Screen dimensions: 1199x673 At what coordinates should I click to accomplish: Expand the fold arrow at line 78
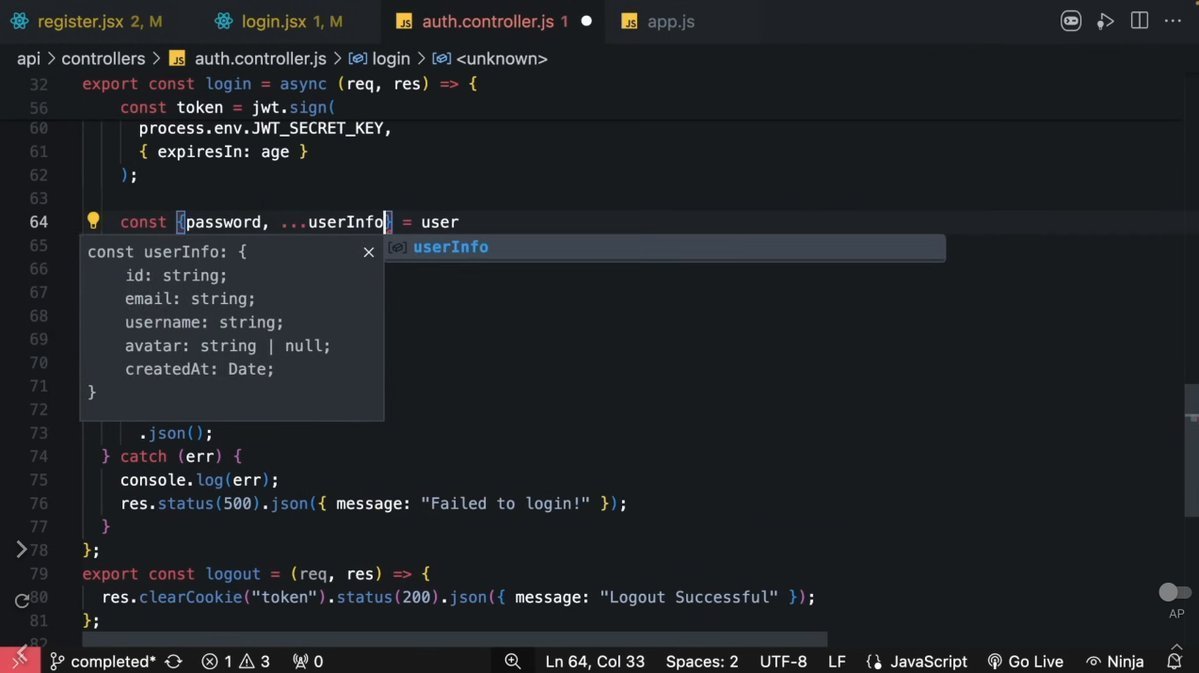[21, 549]
